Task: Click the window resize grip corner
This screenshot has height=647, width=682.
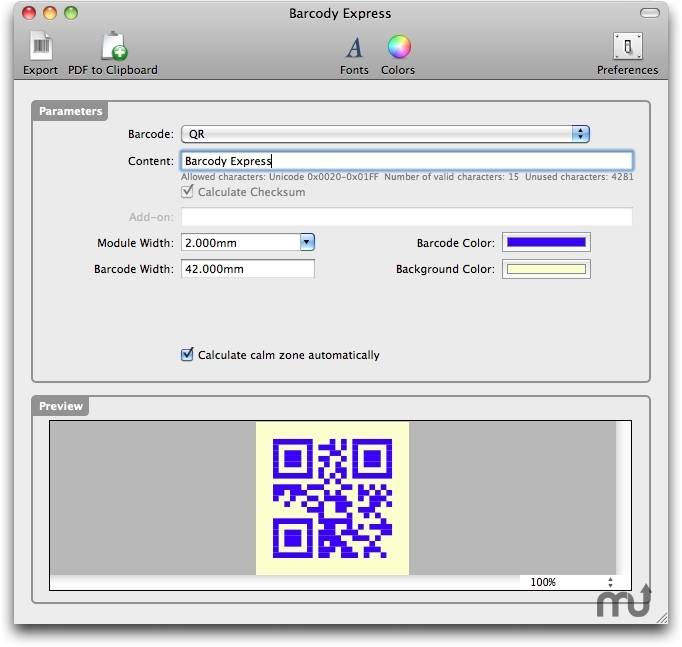Action: click(x=662, y=617)
